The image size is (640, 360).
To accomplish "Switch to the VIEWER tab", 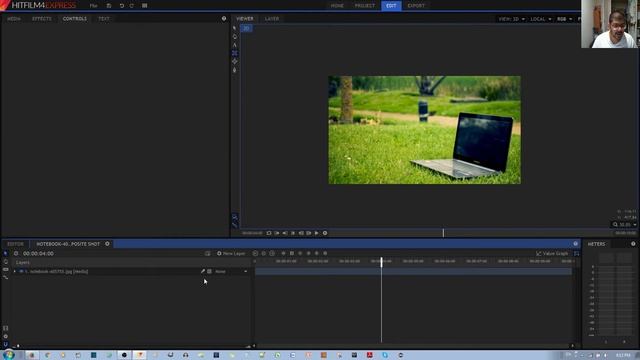I will [244, 19].
